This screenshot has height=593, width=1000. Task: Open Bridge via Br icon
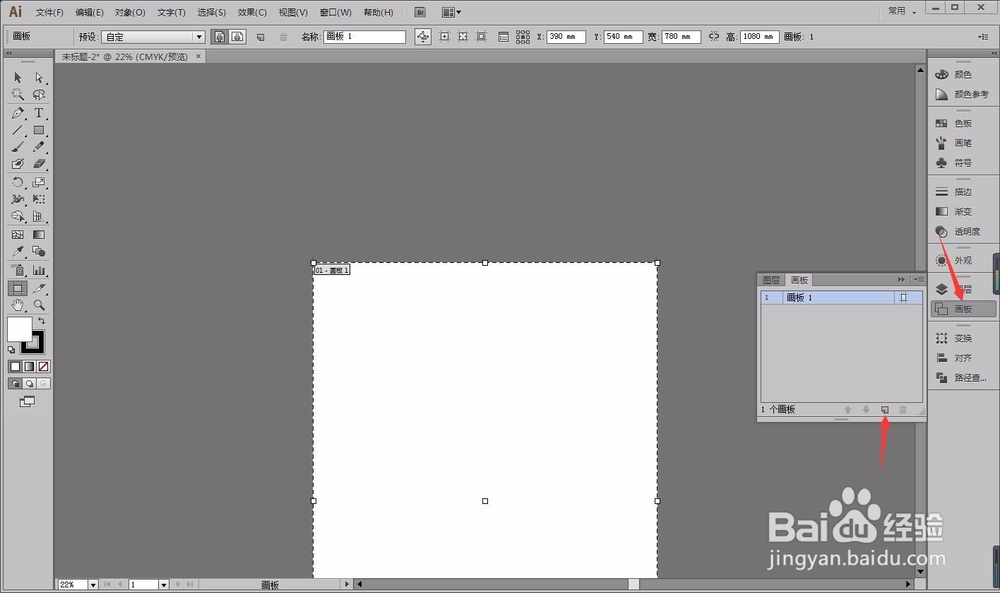[x=420, y=12]
